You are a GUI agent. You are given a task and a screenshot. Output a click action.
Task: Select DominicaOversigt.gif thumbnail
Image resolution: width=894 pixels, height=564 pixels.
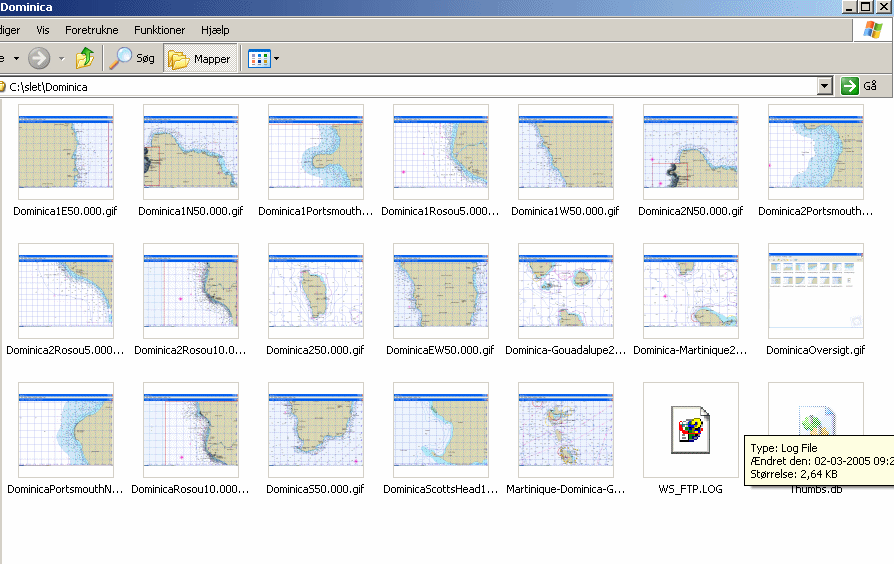click(x=816, y=291)
